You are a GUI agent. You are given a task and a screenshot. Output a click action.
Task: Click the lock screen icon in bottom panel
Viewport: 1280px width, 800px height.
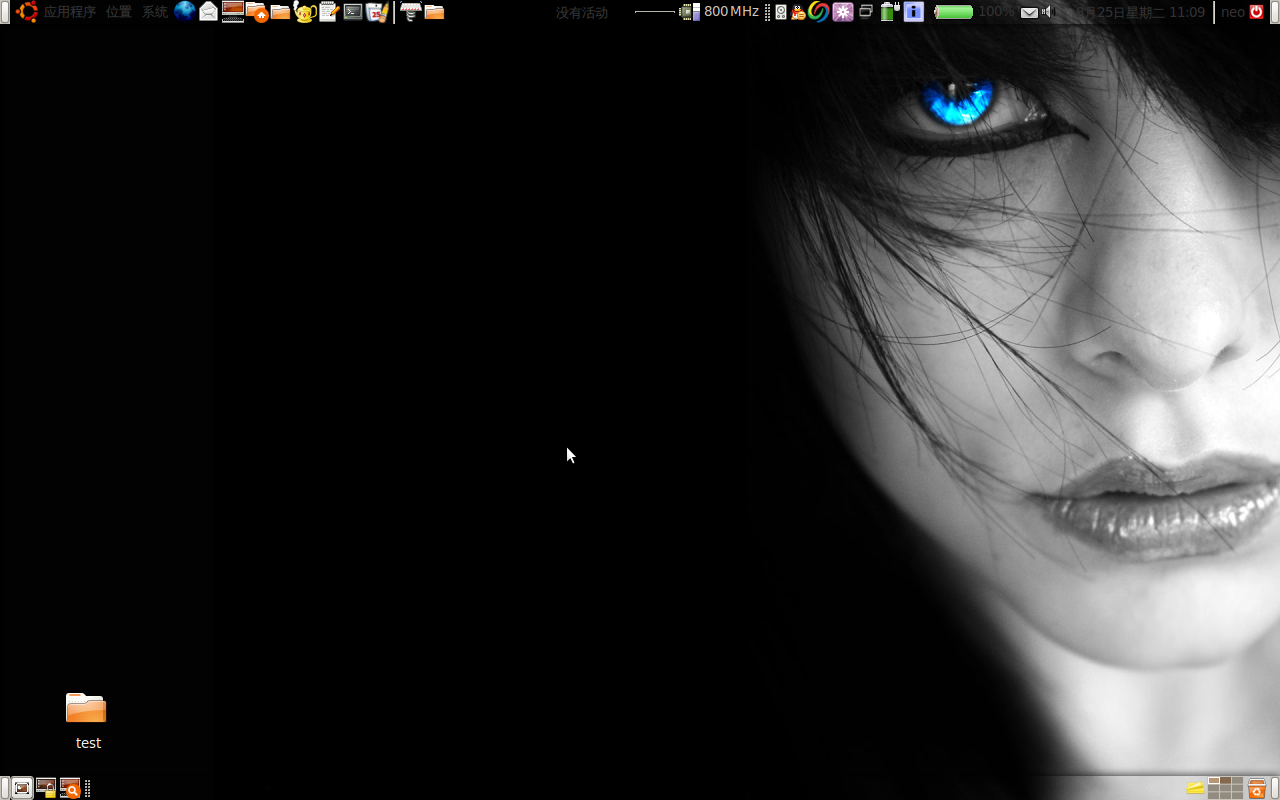pos(46,788)
